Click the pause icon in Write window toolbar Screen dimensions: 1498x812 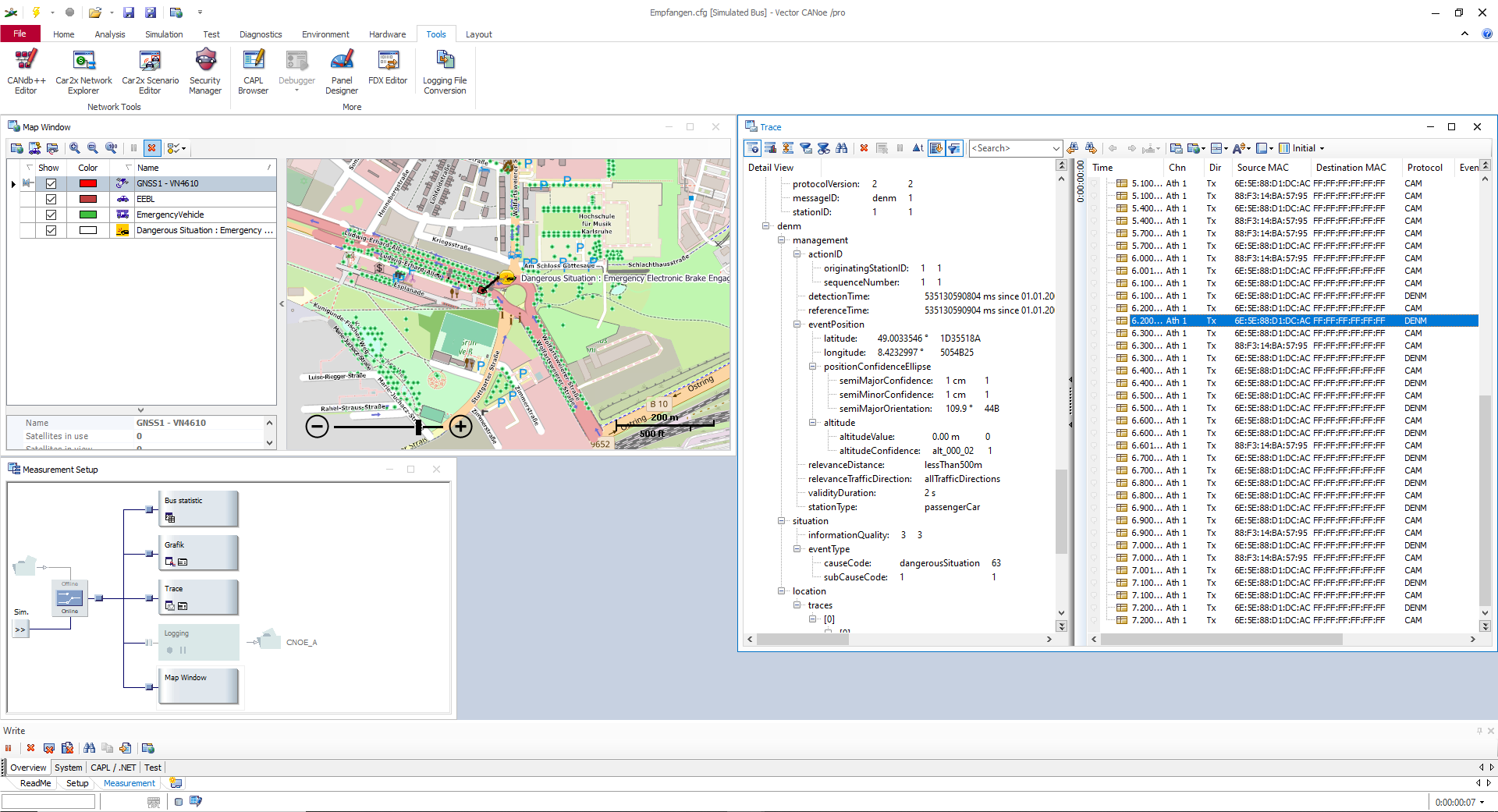pos(9,748)
